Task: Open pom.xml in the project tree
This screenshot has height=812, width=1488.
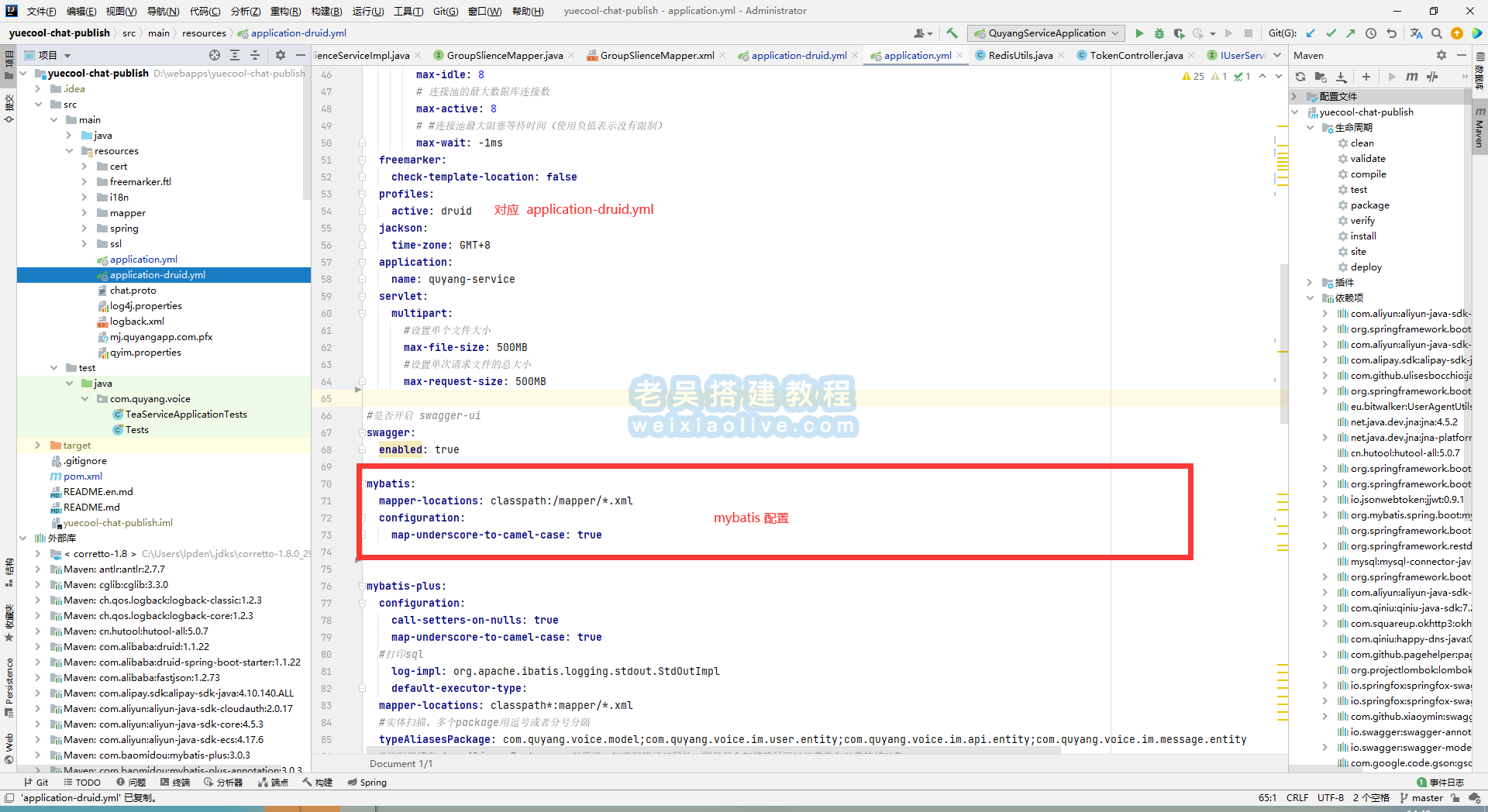Action: (82, 477)
